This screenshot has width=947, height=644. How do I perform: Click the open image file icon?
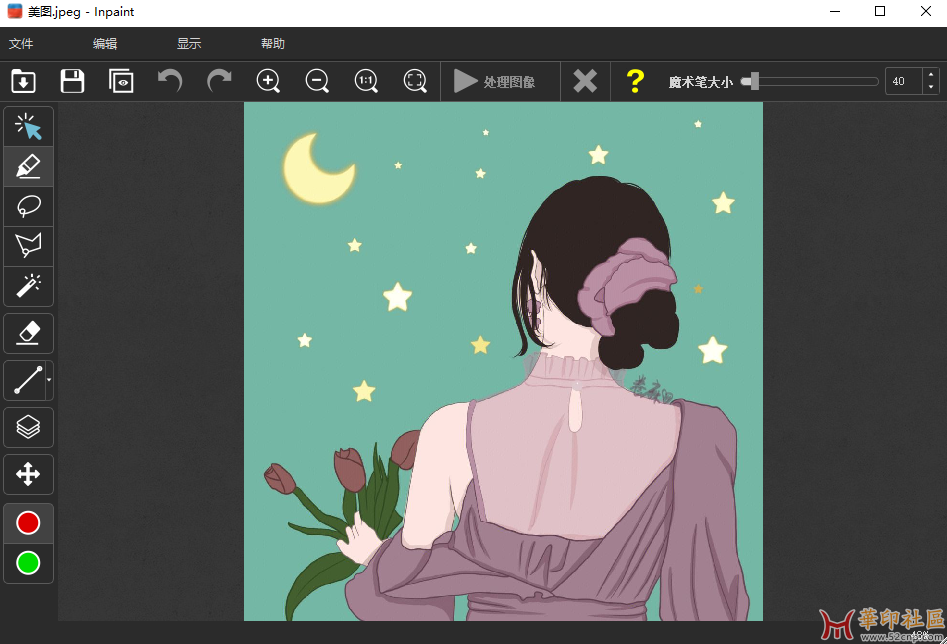[23, 81]
